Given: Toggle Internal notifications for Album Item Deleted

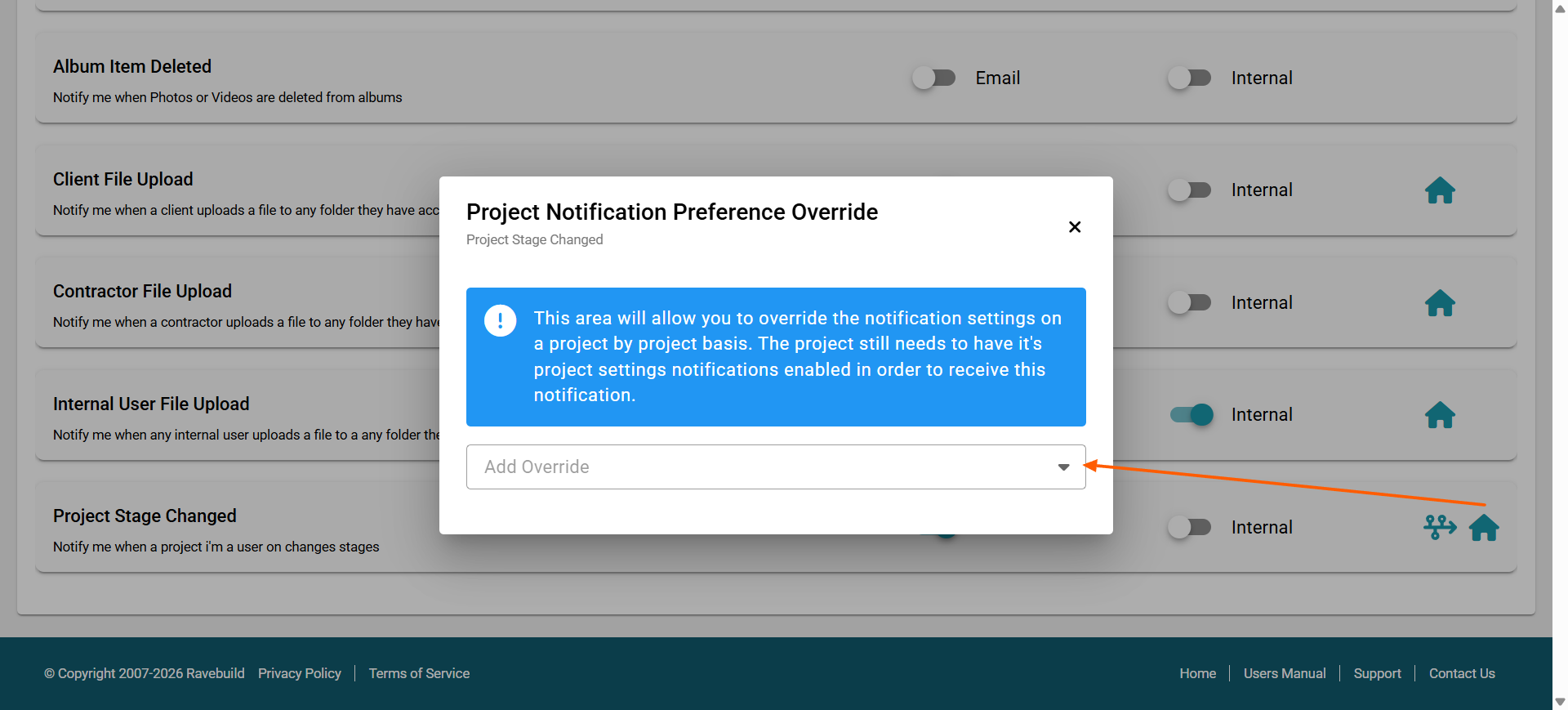Looking at the screenshot, I should point(1189,78).
